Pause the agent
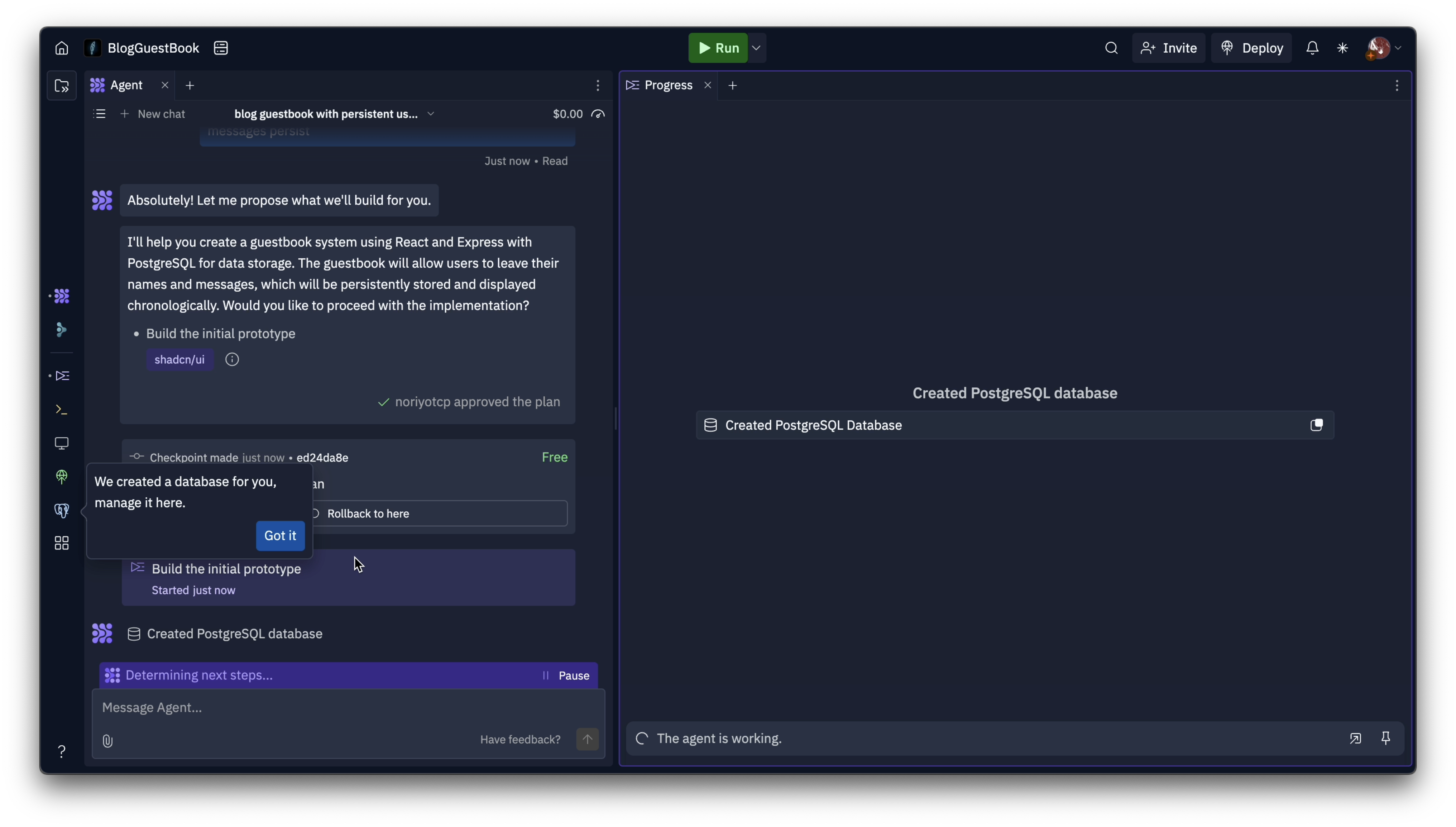The width and height of the screenshot is (1456, 827). (566, 675)
